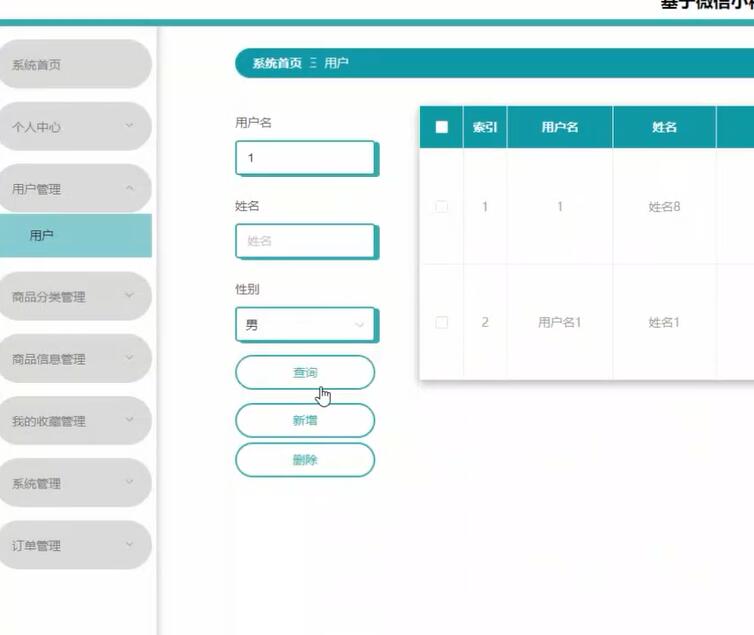Click the 用户名 column header

click(559, 127)
